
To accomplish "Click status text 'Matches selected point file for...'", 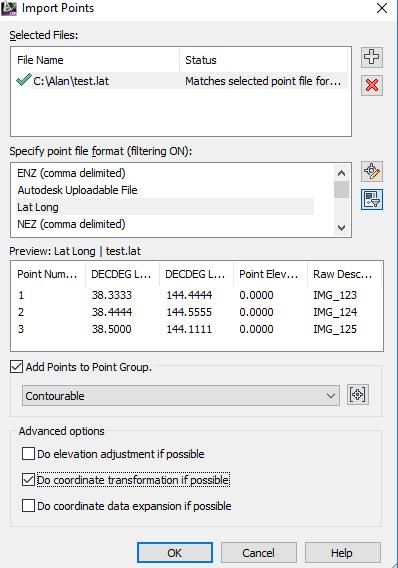I will 263,81.
